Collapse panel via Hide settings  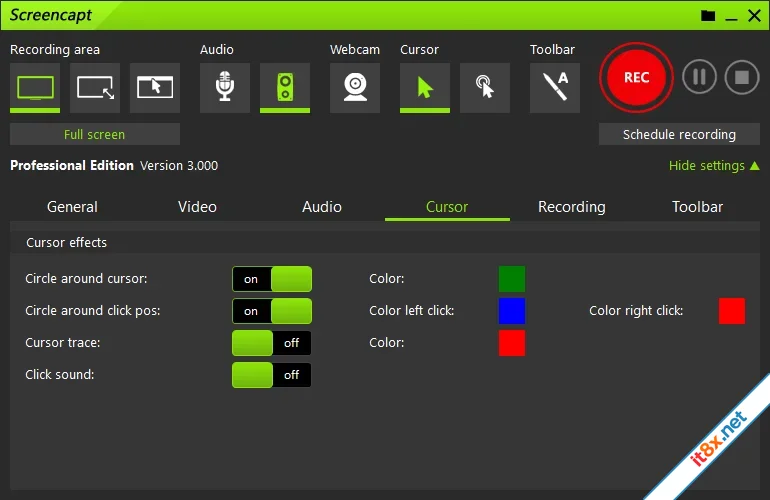point(714,166)
